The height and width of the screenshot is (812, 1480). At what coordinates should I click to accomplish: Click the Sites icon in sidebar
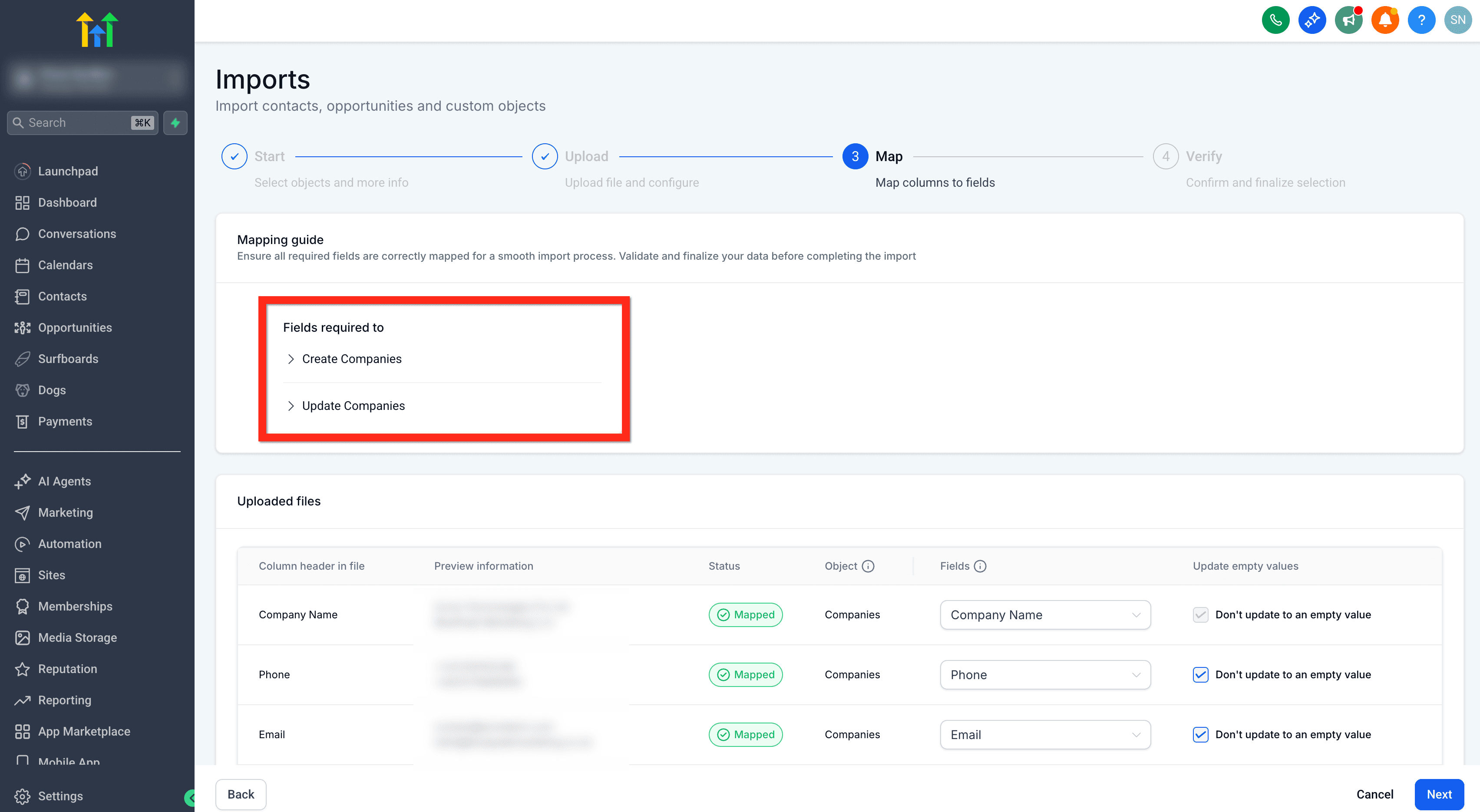(23, 575)
